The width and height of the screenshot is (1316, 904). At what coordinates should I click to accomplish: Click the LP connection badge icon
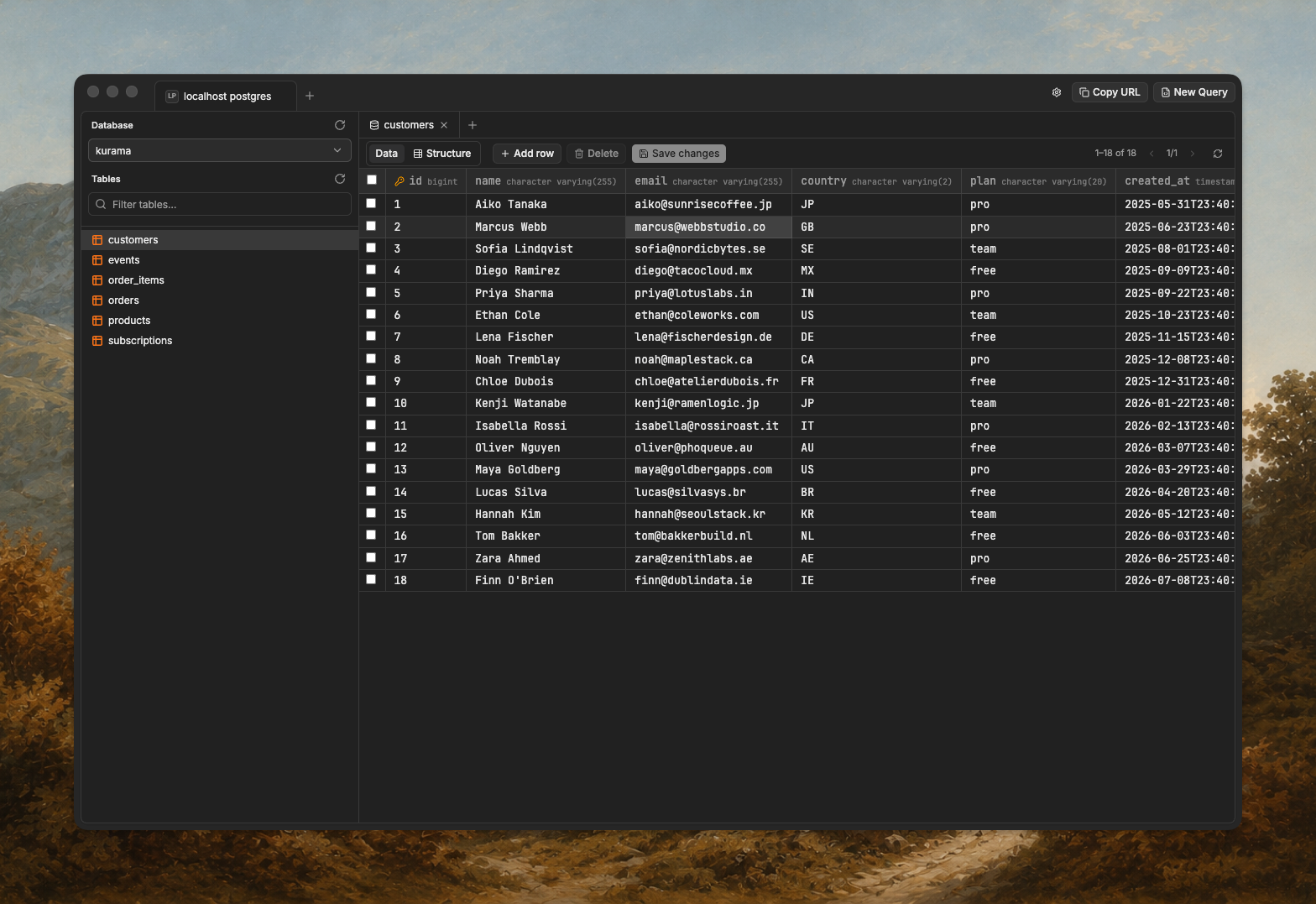[x=172, y=96]
